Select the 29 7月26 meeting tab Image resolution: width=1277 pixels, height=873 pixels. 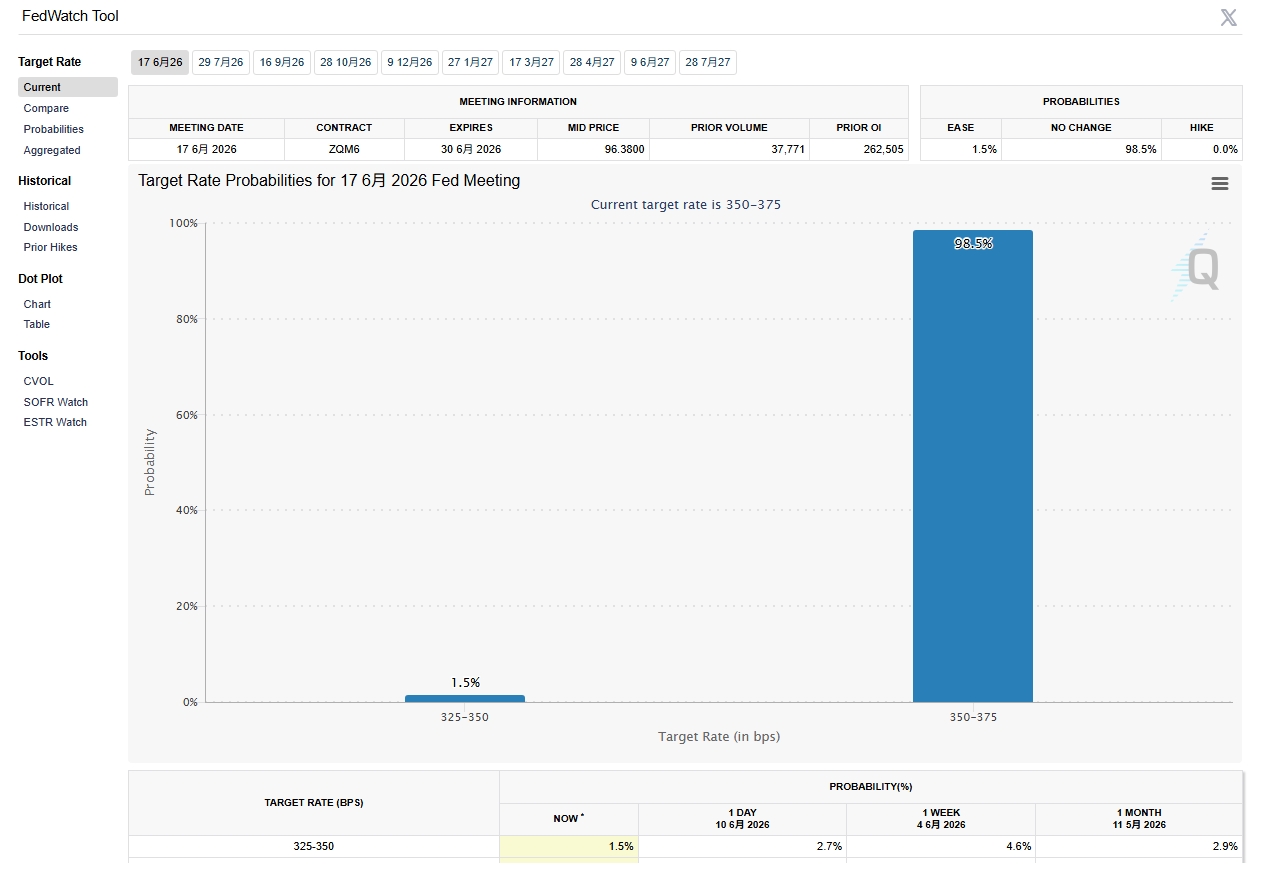point(221,62)
